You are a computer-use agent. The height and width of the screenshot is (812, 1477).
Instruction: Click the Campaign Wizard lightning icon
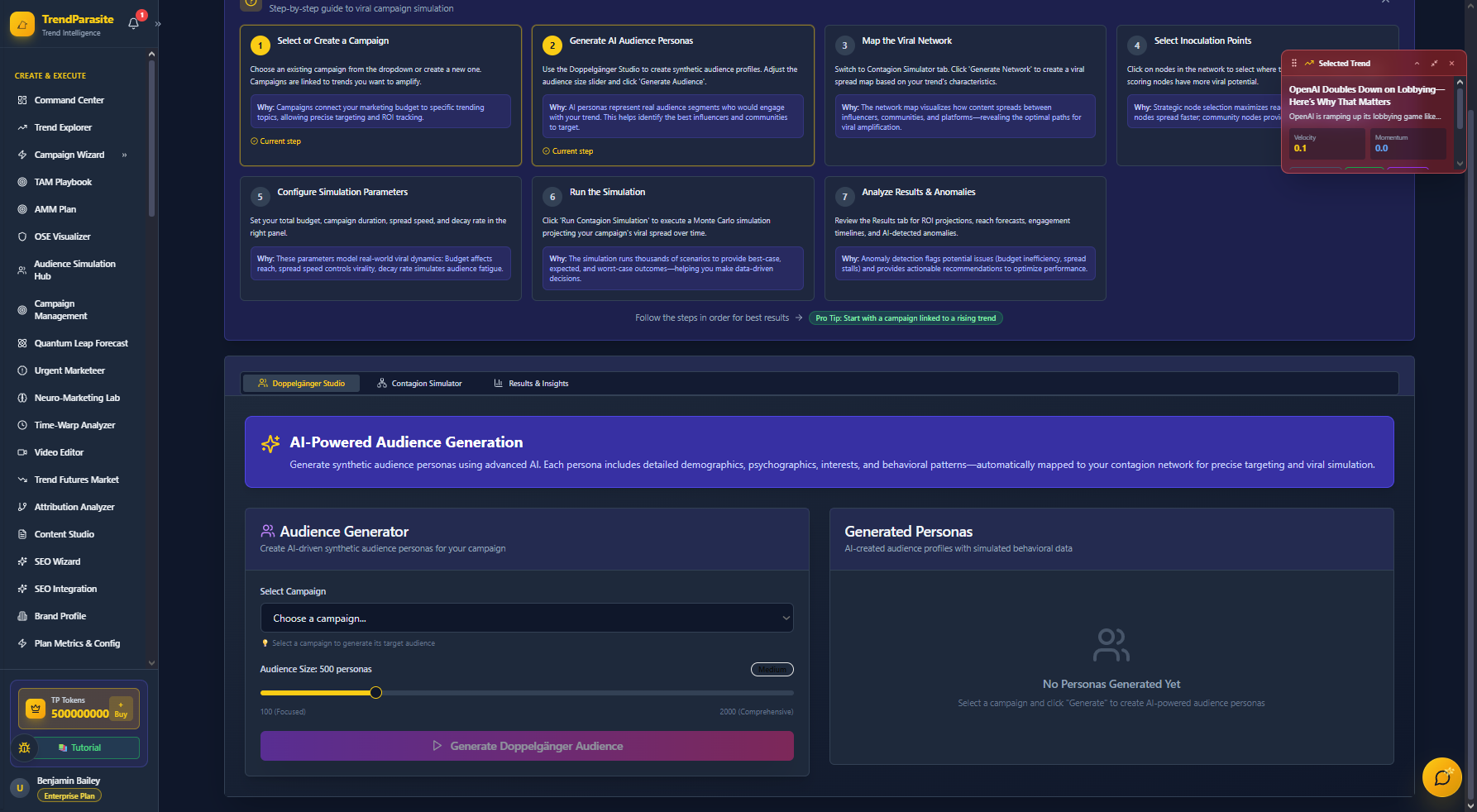(22, 155)
